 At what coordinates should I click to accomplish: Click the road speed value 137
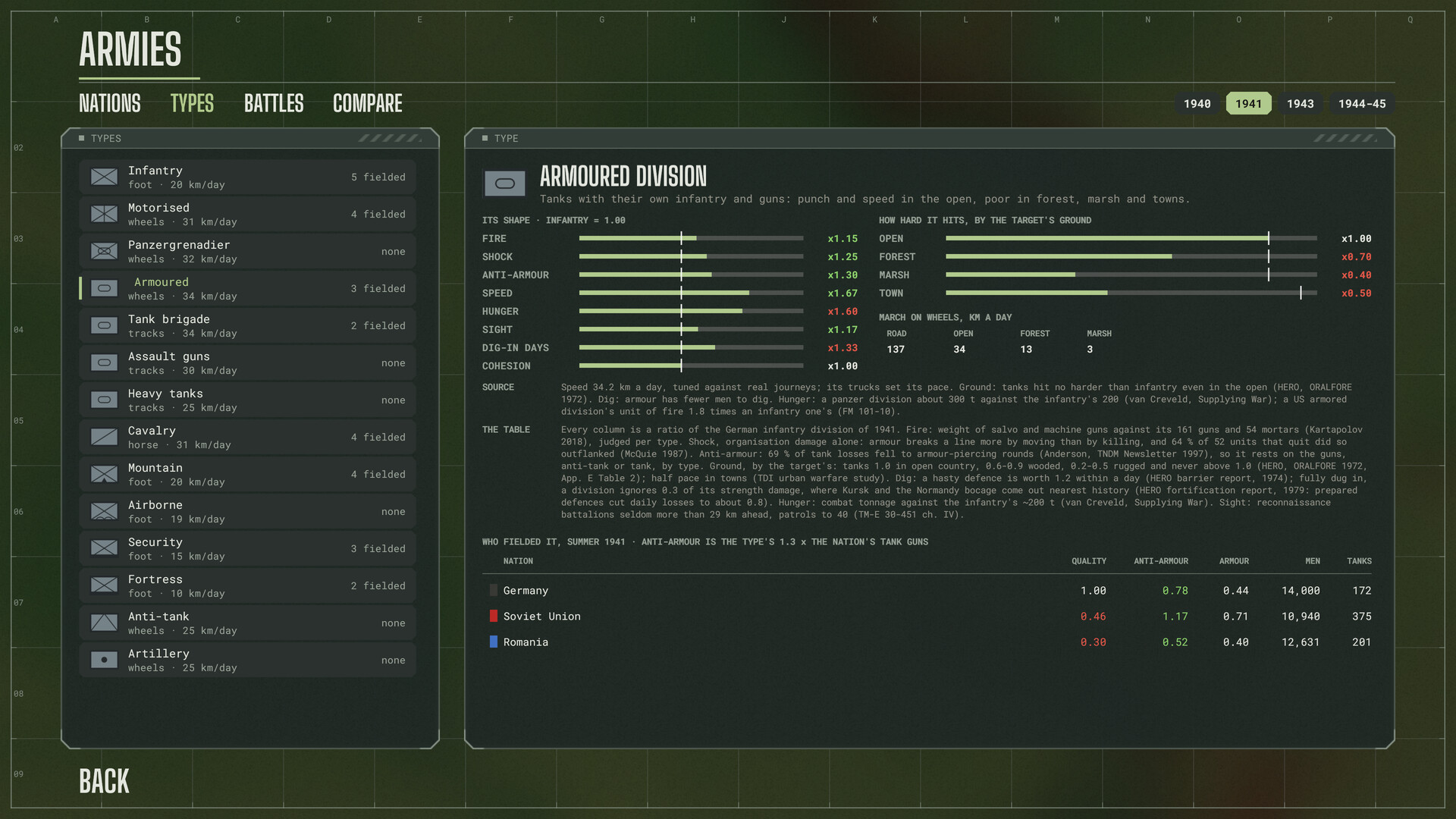point(896,350)
